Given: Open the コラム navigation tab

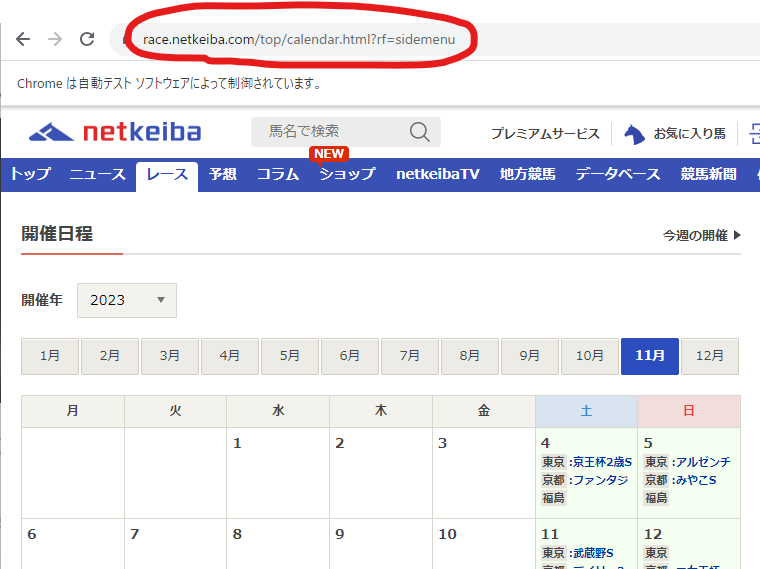Looking at the screenshot, I should (278, 174).
